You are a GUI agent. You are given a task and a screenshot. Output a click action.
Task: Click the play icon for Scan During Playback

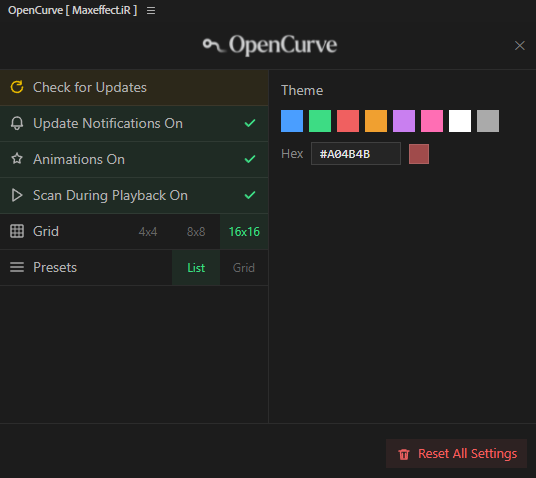coord(17,195)
